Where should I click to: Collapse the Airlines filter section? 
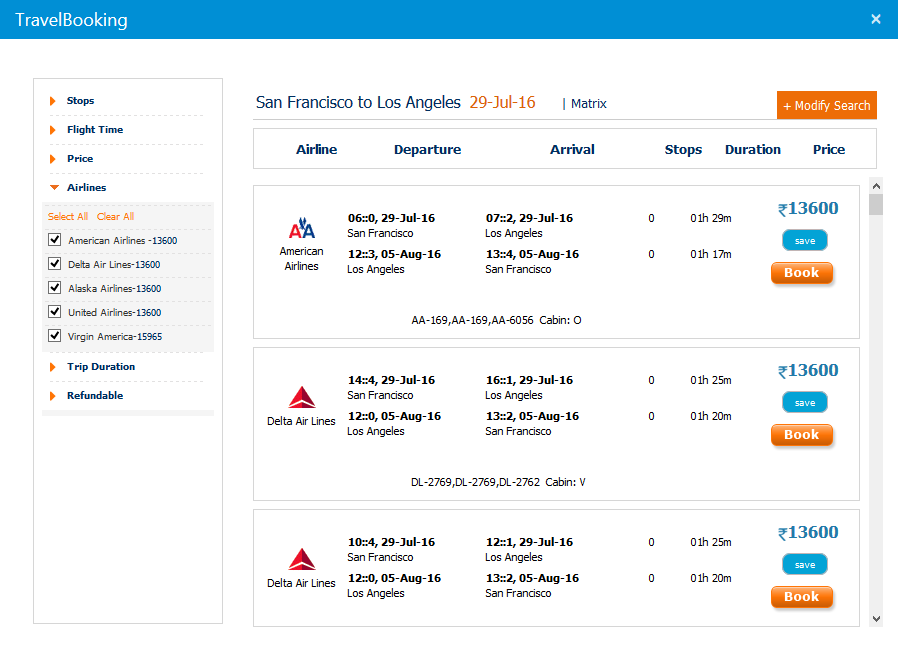pos(86,187)
